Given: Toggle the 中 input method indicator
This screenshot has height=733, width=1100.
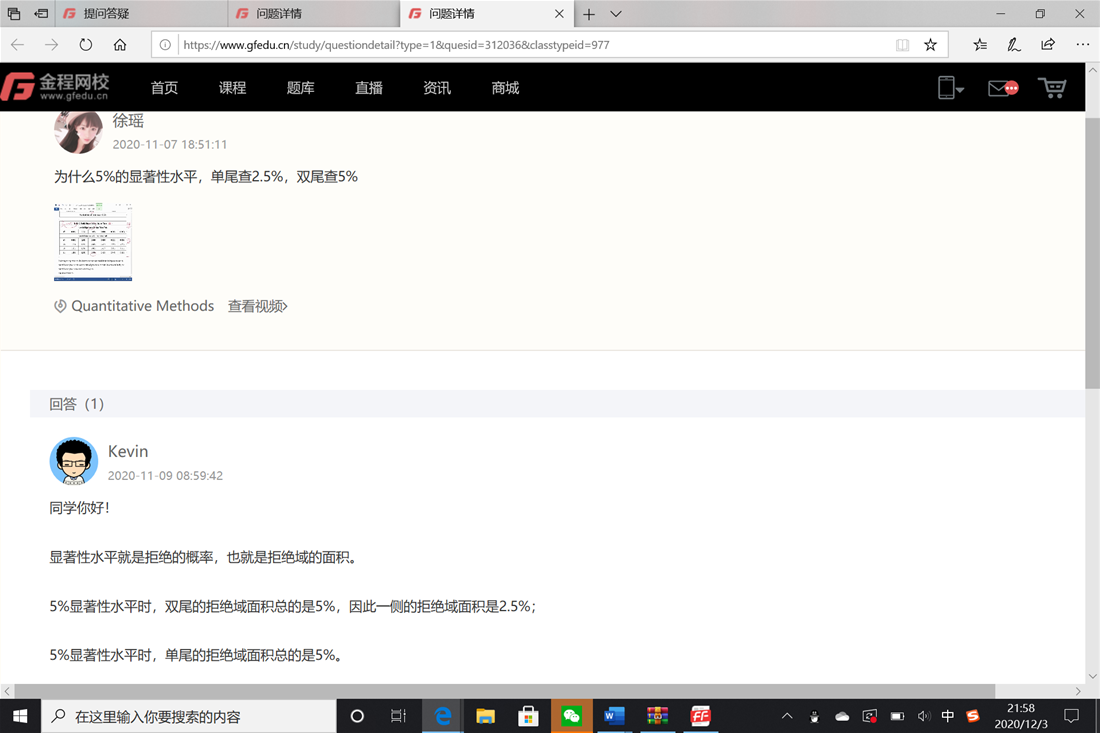Looking at the screenshot, I should click(948, 716).
